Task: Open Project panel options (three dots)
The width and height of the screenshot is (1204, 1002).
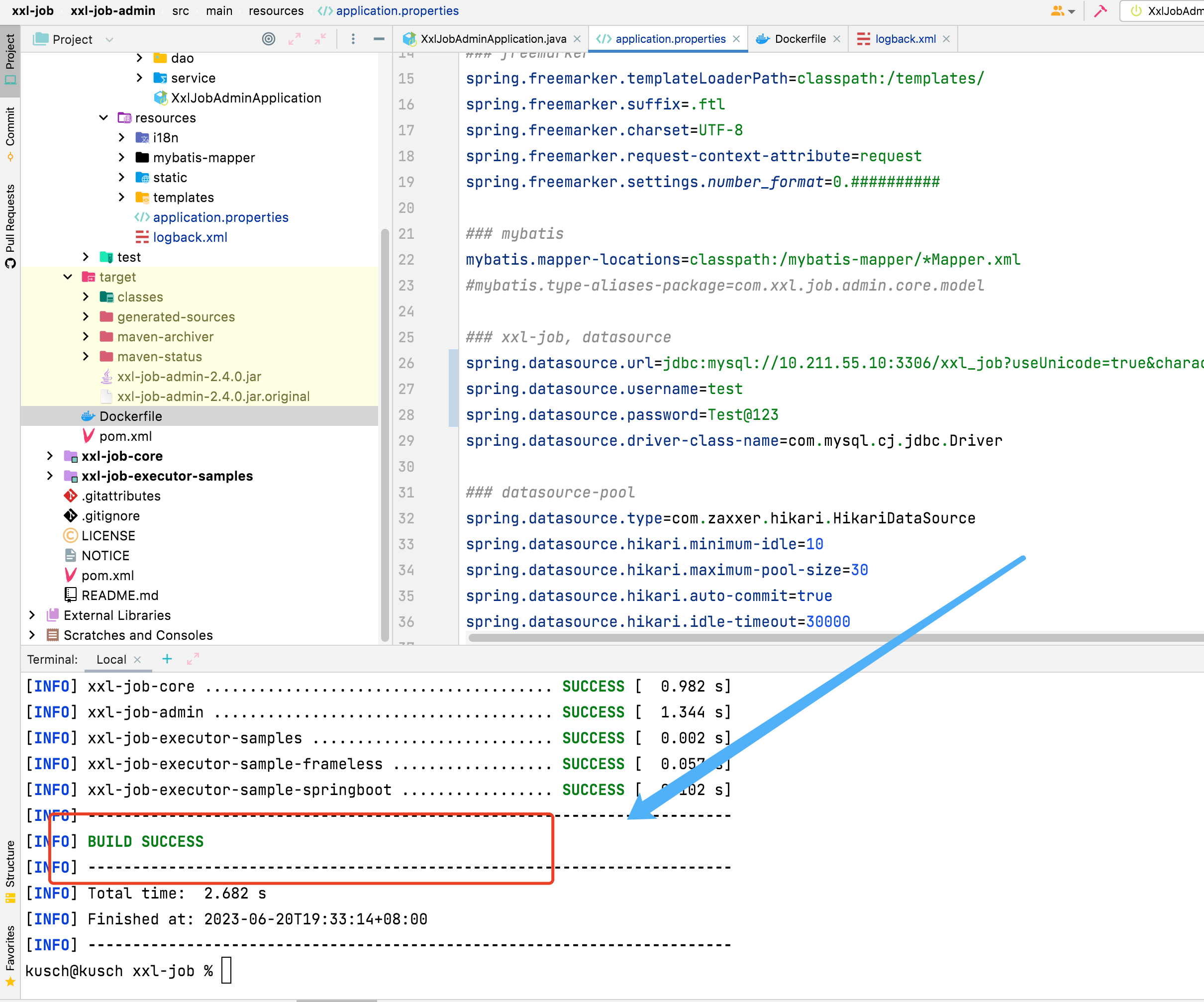Action: (353, 39)
